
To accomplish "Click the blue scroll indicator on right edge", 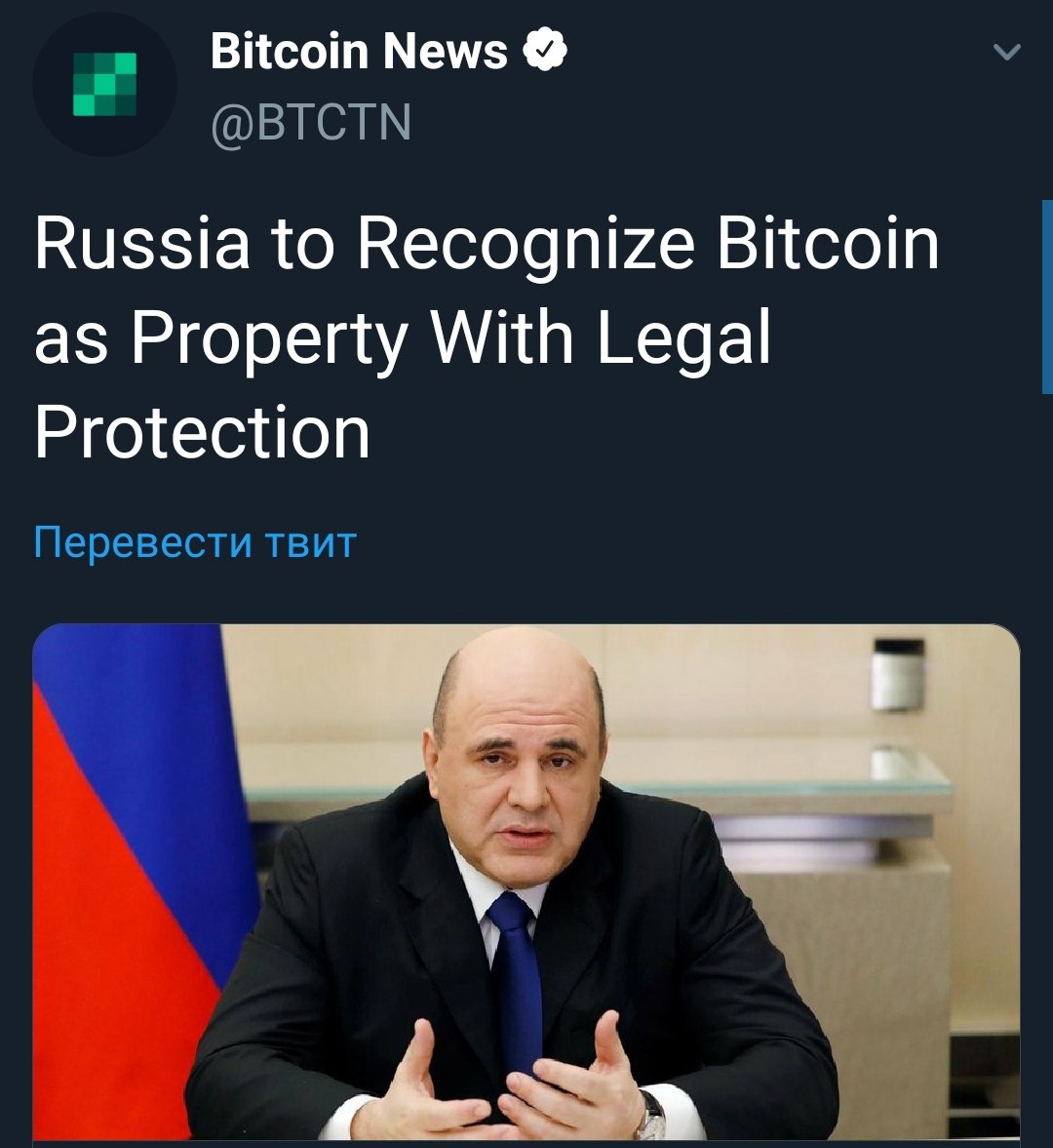I will tap(1047, 297).
